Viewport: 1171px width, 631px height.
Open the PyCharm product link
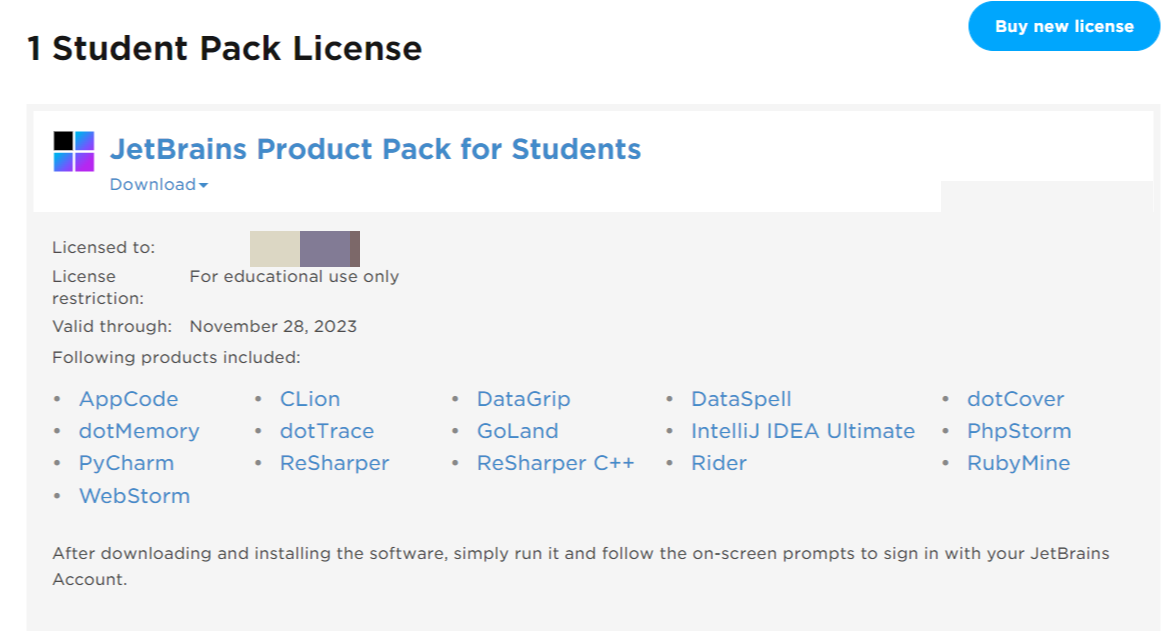pyautogui.click(x=126, y=463)
